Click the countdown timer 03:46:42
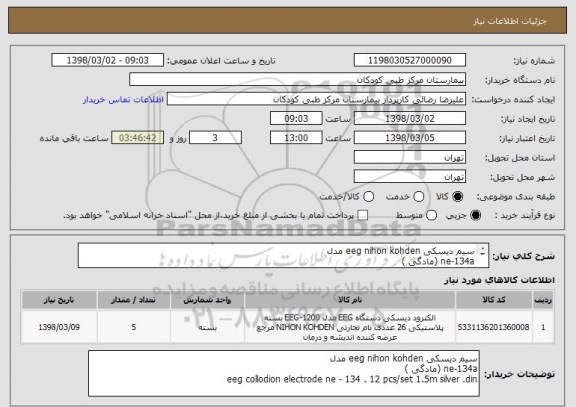The height and width of the screenshot is (407, 576). tap(138, 138)
